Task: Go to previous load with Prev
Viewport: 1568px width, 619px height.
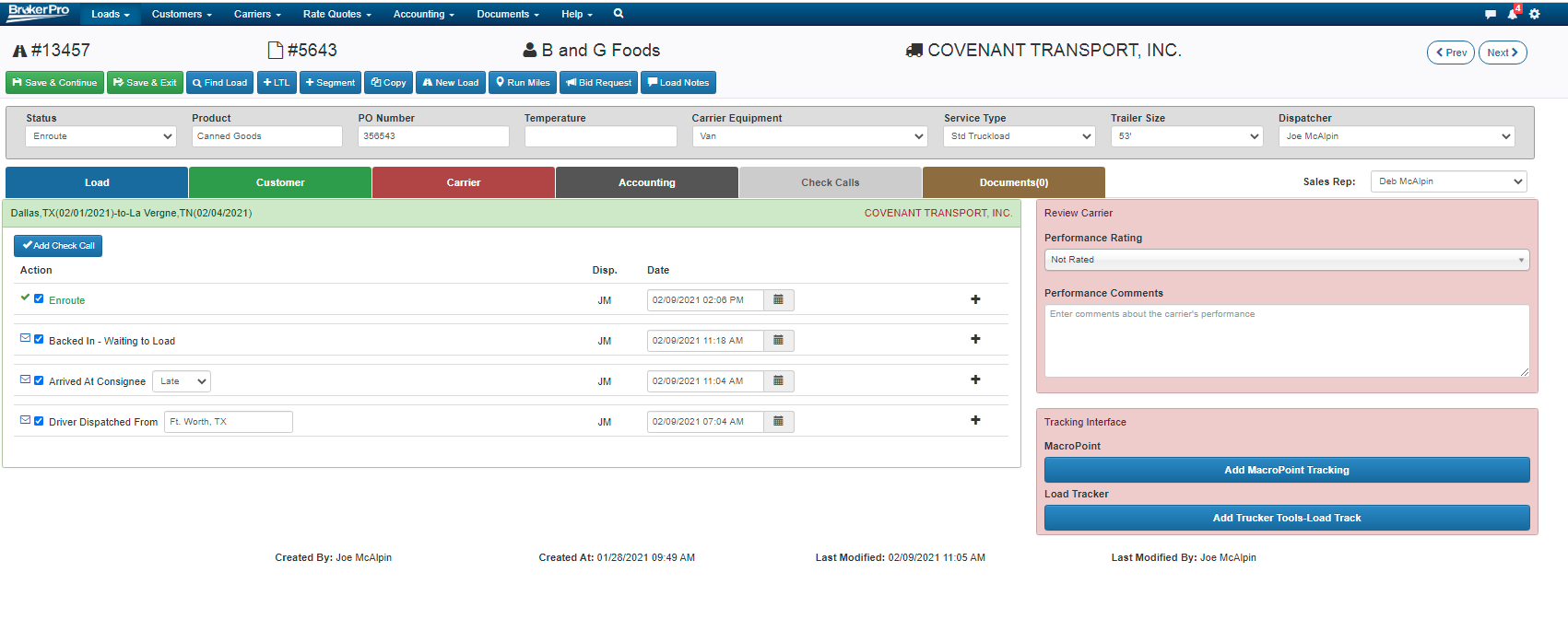Action: [1451, 53]
